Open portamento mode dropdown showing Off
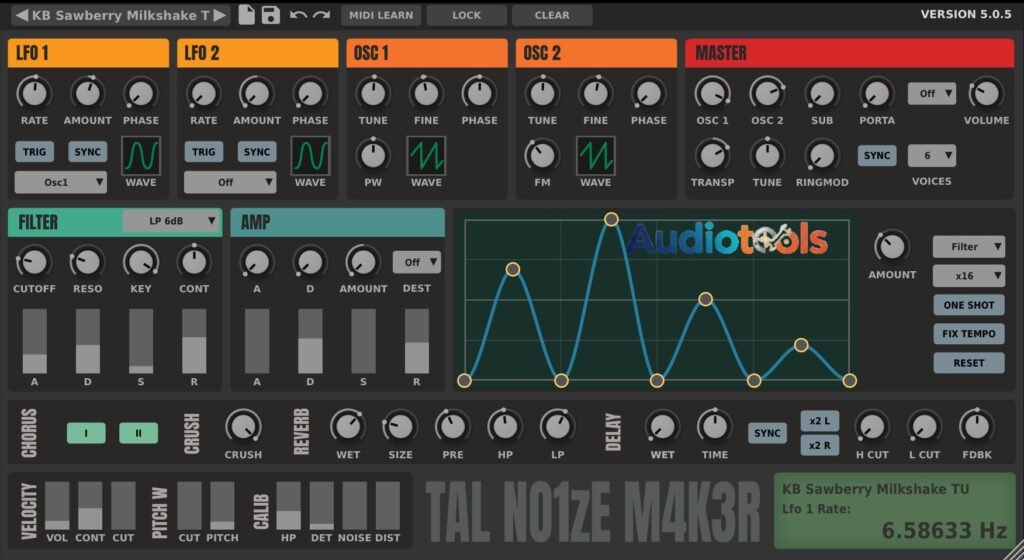 point(932,93)
